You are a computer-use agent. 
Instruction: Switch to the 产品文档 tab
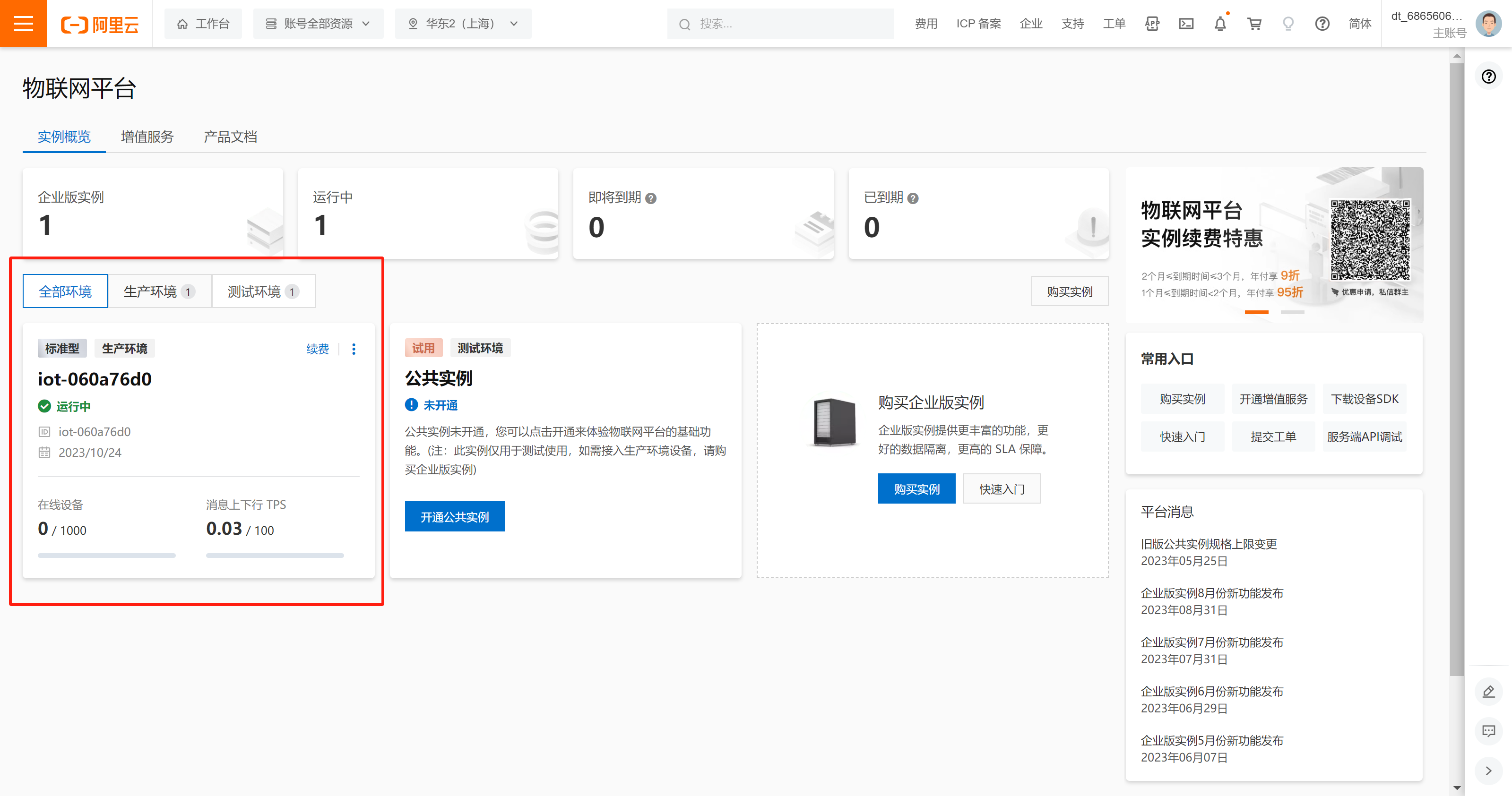(230, 137)
